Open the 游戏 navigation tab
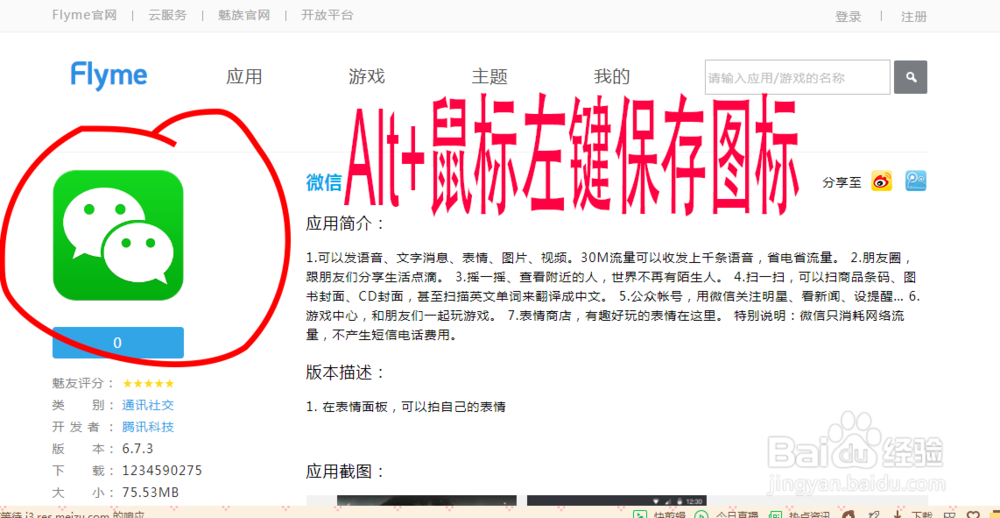This screenshot has height=518, width=1000. (x=367, y=77)
